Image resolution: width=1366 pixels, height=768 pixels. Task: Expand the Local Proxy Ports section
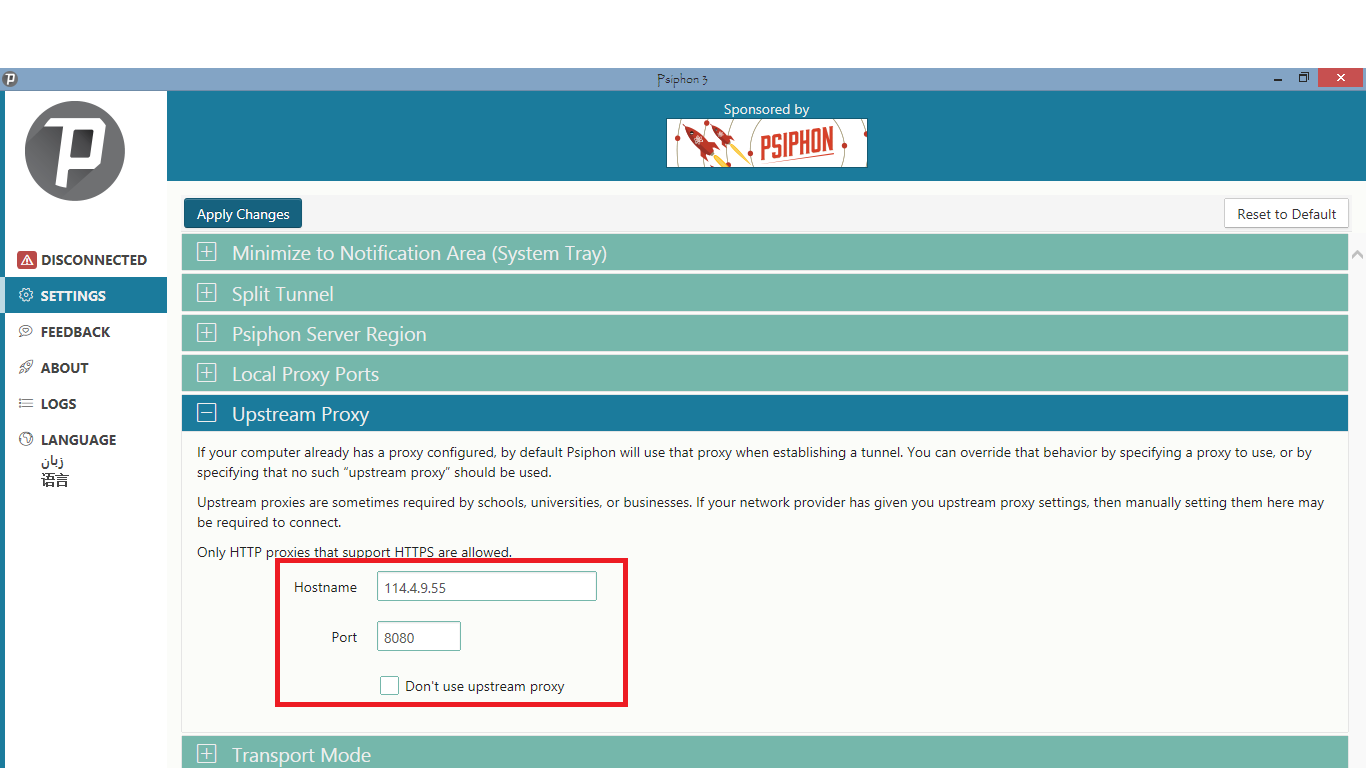pos(765,374)
